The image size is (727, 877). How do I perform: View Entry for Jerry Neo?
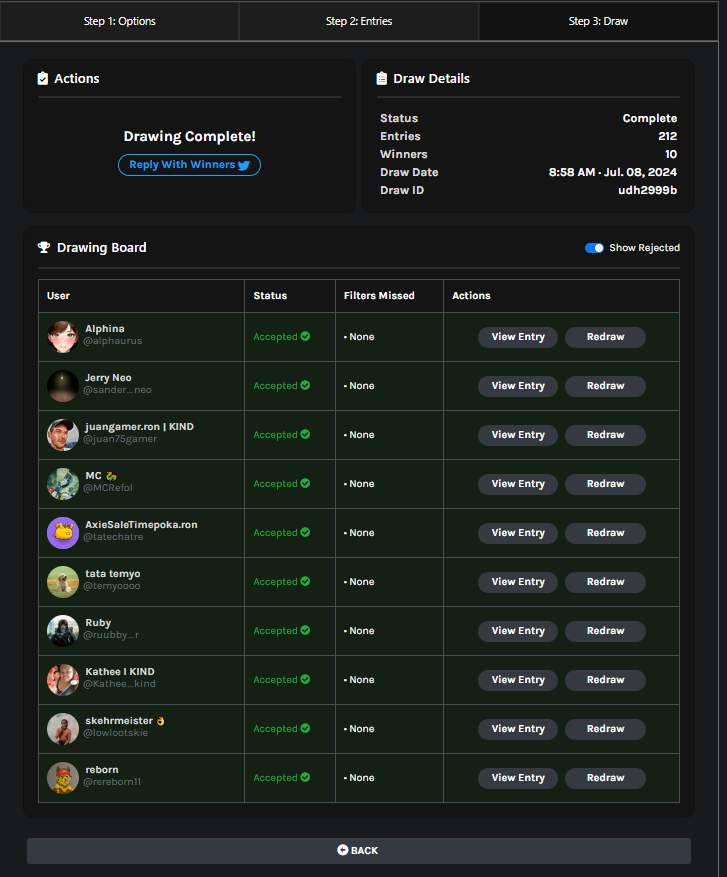tap(518, 386)
